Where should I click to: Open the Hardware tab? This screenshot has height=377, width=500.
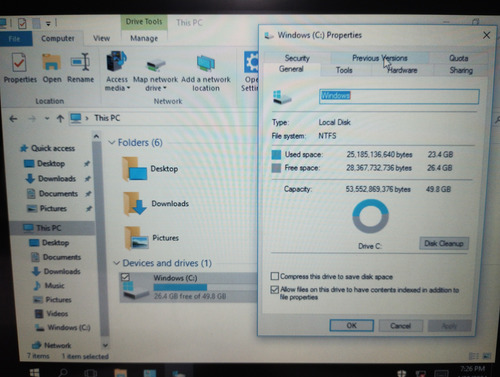[402, 70]
